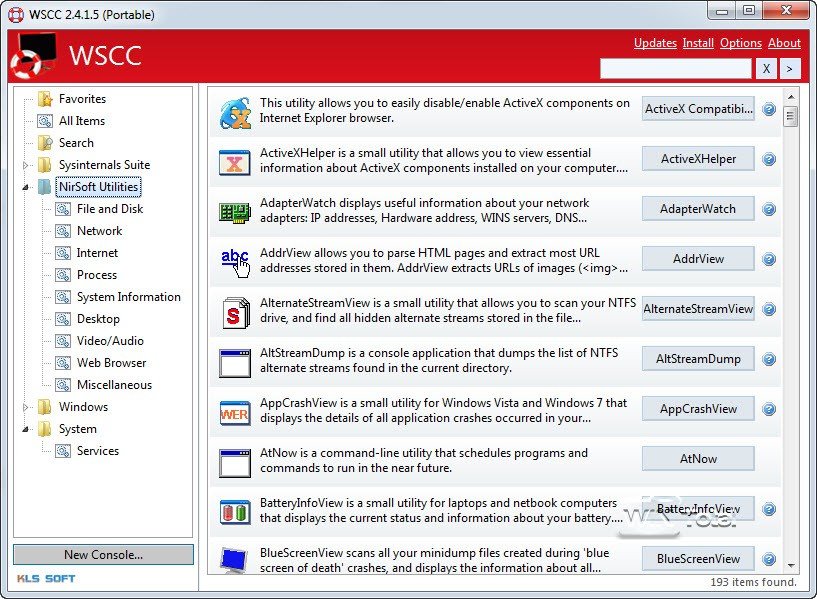The image size is (817, 599).
Task: Click the All Items tree icon
Action: click(x=45, y=121)
